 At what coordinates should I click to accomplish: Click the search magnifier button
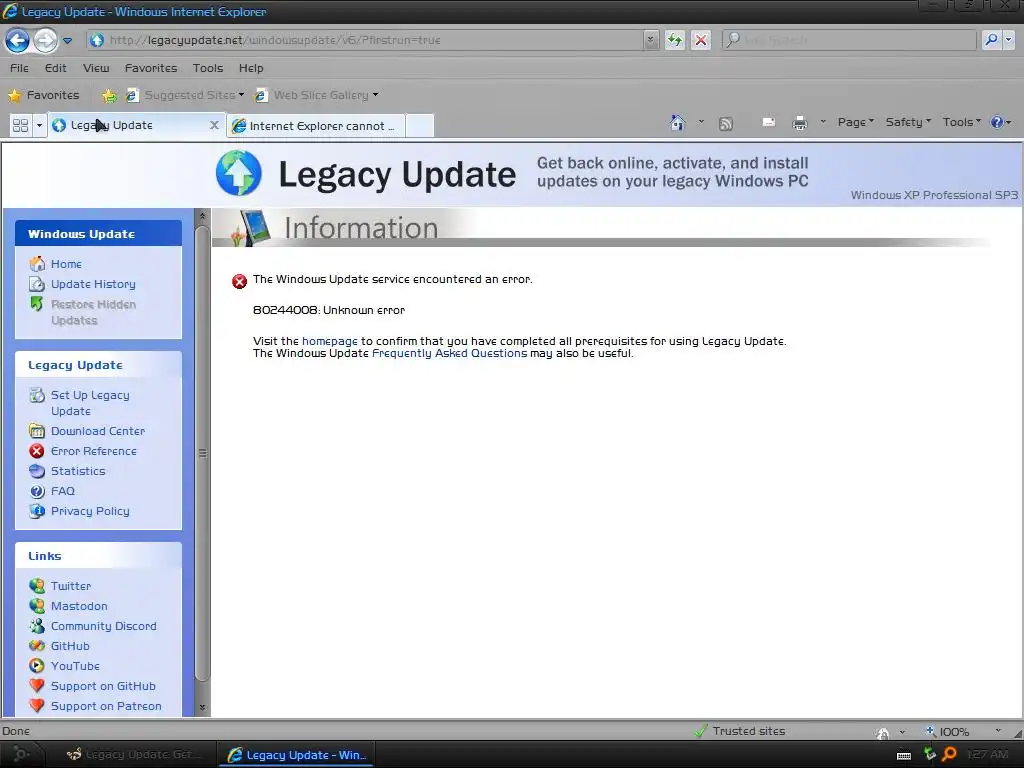click(991, 40)
